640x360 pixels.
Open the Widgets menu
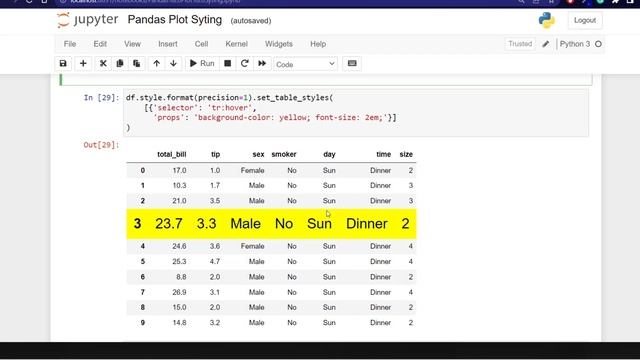[279, 44]
